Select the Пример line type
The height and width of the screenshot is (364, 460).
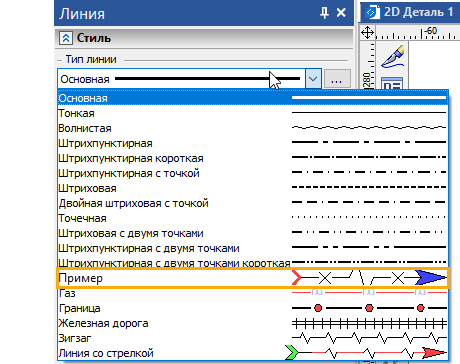253,278
